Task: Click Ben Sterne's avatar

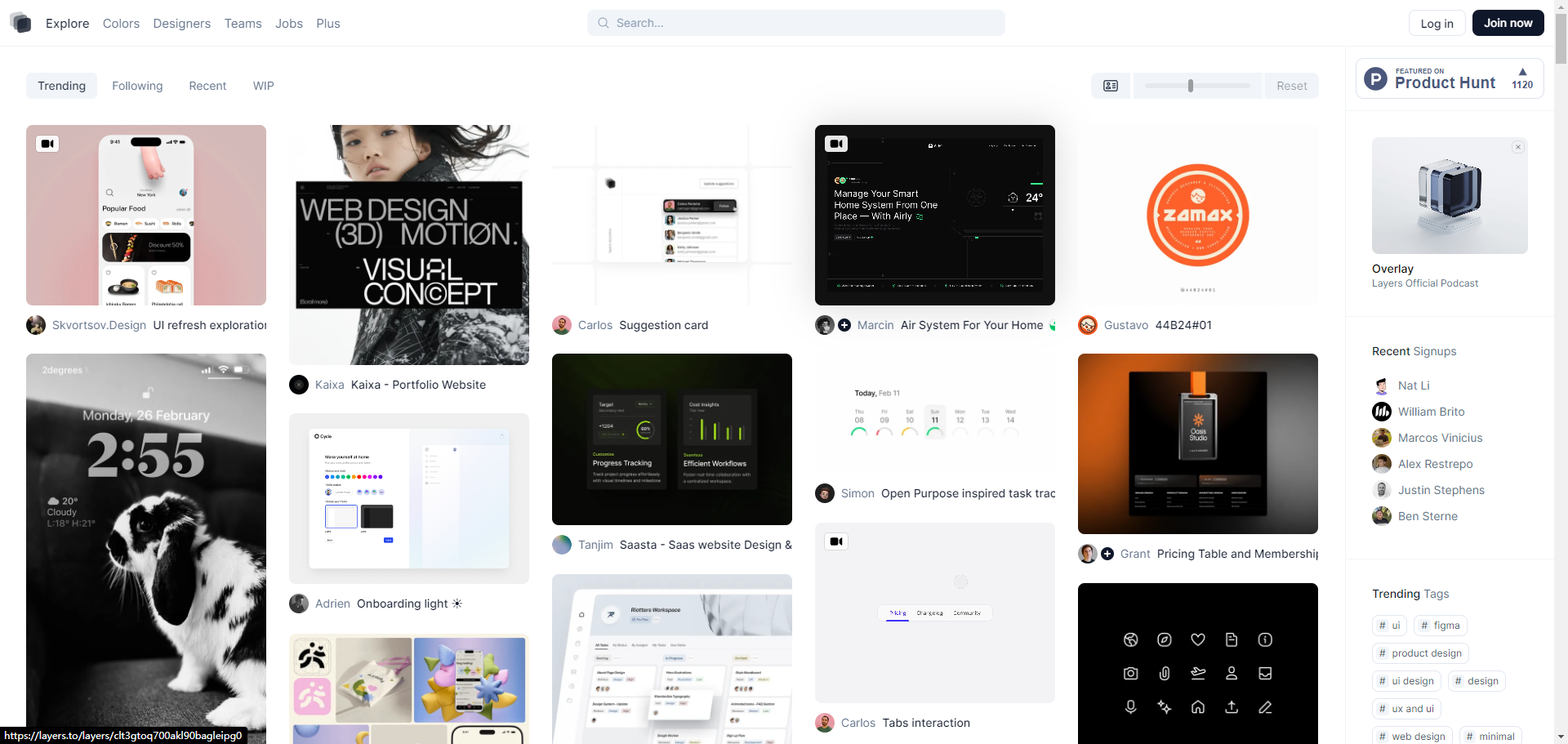Action: point(1382,516)
